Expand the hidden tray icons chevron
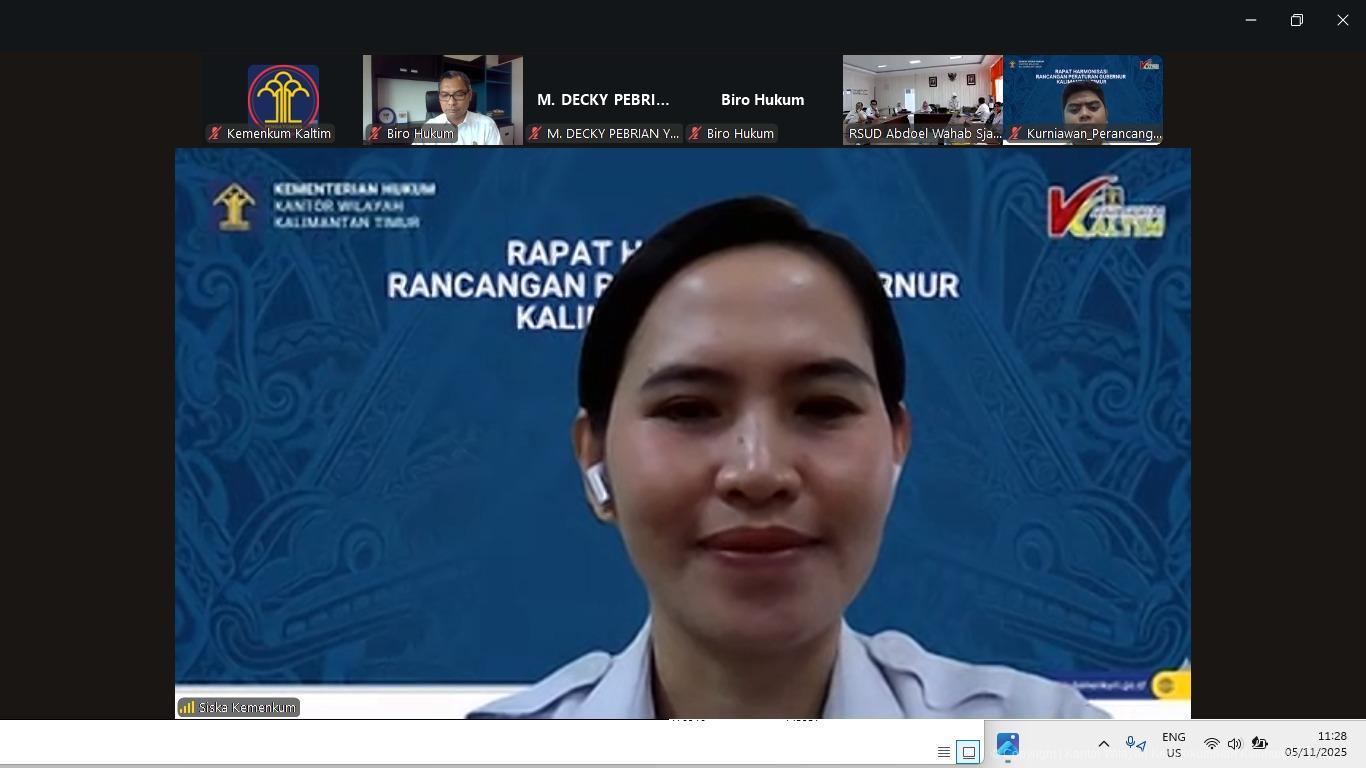The width and height of the screenshot is (1366, 768). (x=1104, y=744)
